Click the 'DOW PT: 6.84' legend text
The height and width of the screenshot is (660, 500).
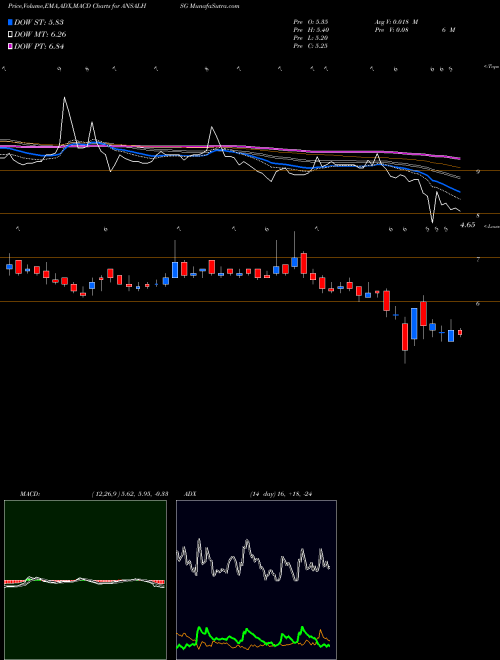point(39,46)
